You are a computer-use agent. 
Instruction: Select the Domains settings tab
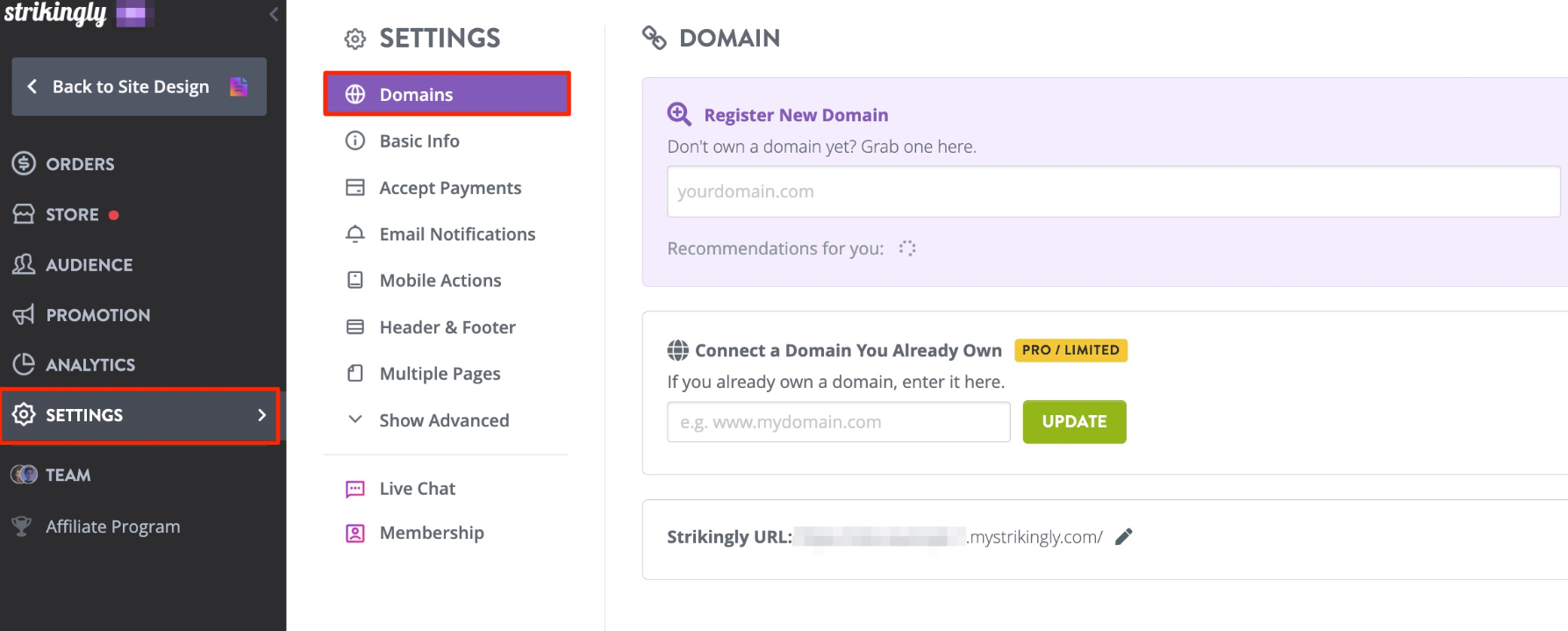coord(447,94)
